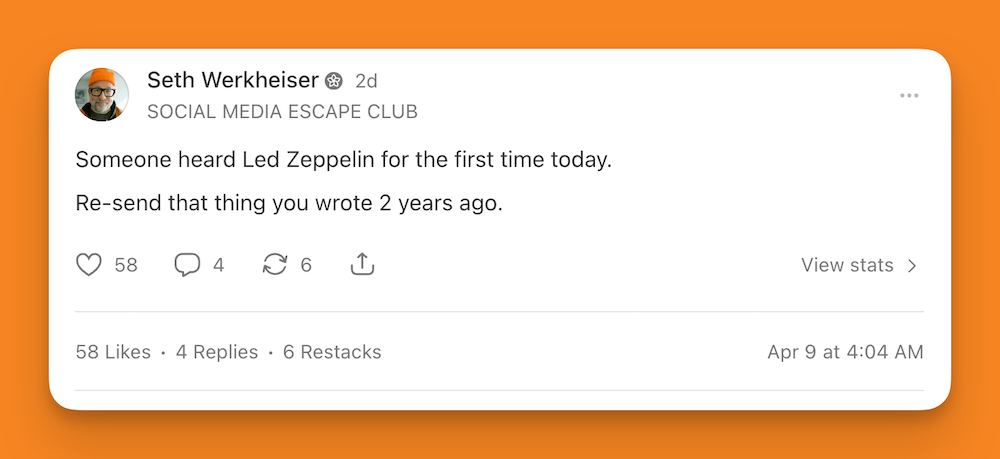The image size is (1000, 459).
Task: Open the SOCIAL MEDIA ESCAPE CLUB publication
Action: (282, 112)
